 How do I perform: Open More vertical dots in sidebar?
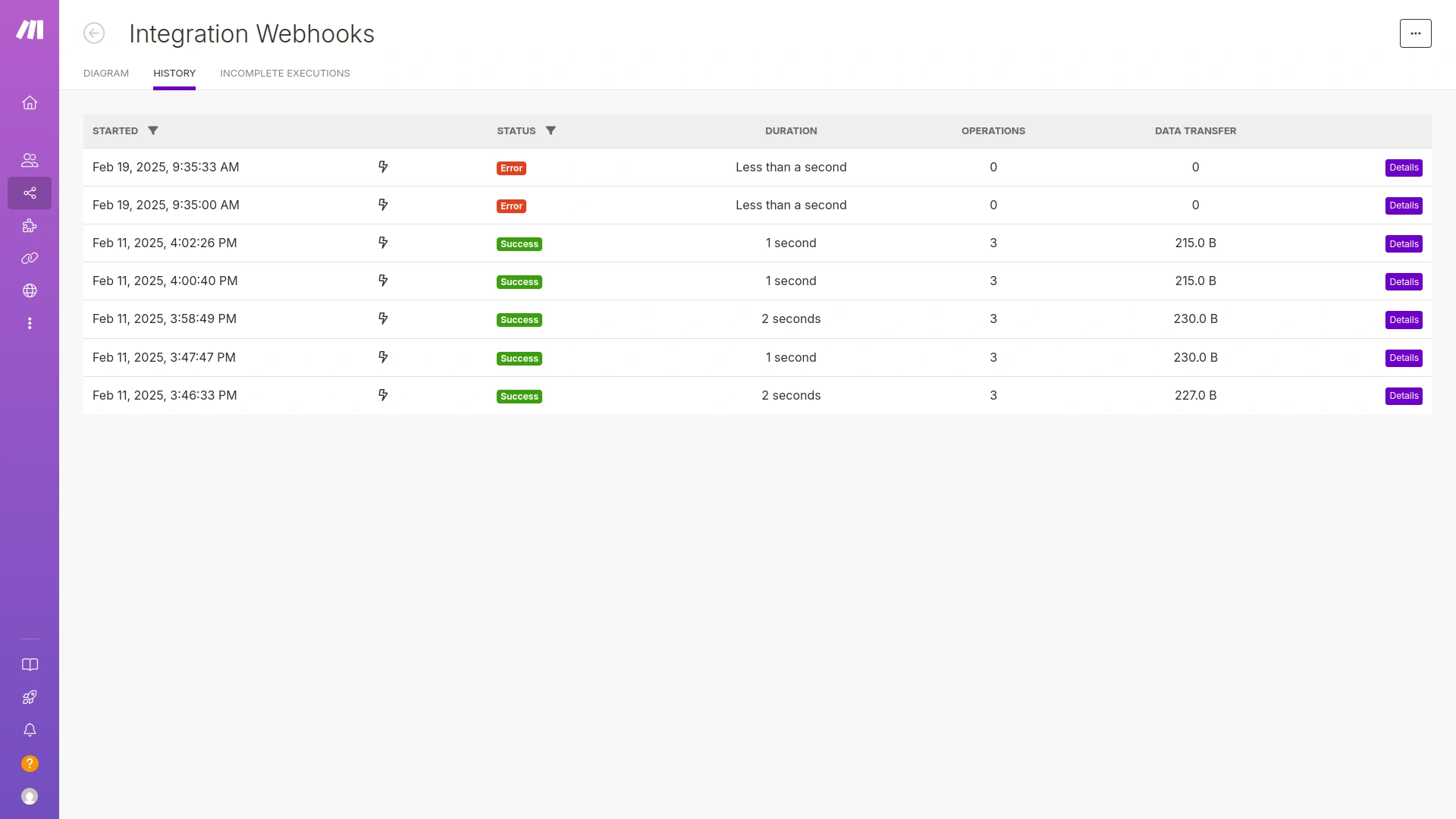(x=30, y=324)
